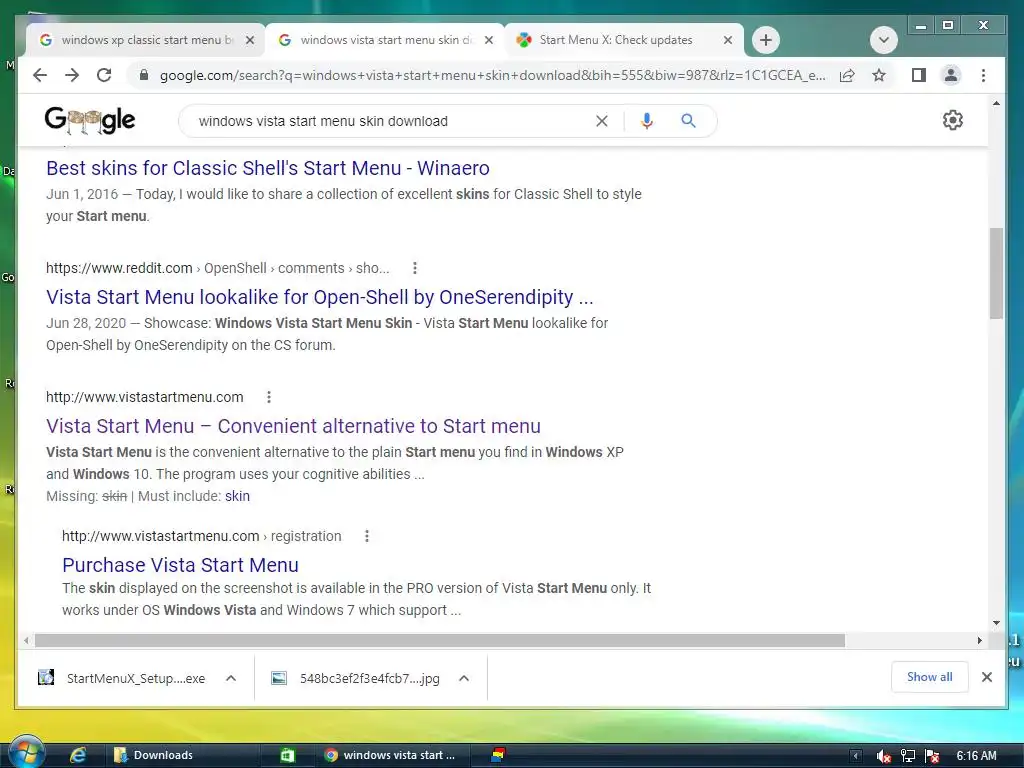The image size is (1024, 768).
Task: Click the vertical scrollbar thumb
Action: pos(996,273)
